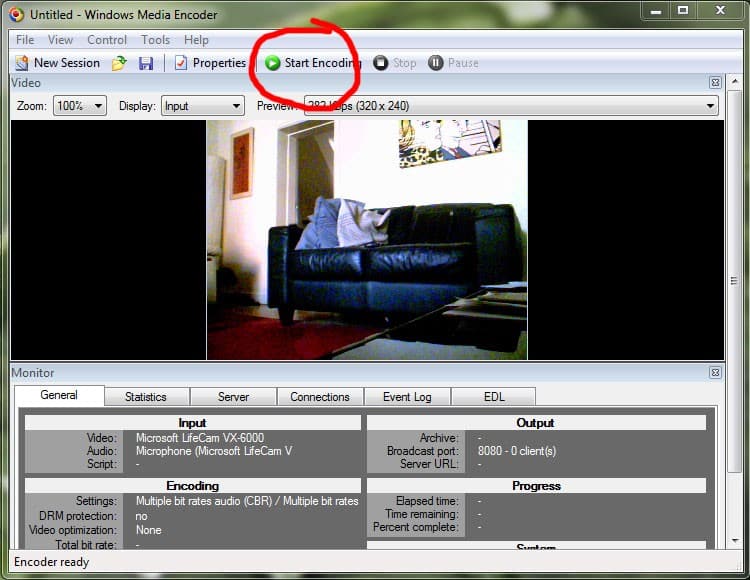Expand the Display Input dropdown
The width and height of the screenshot is (750, 580).
[x=203, y=106]
